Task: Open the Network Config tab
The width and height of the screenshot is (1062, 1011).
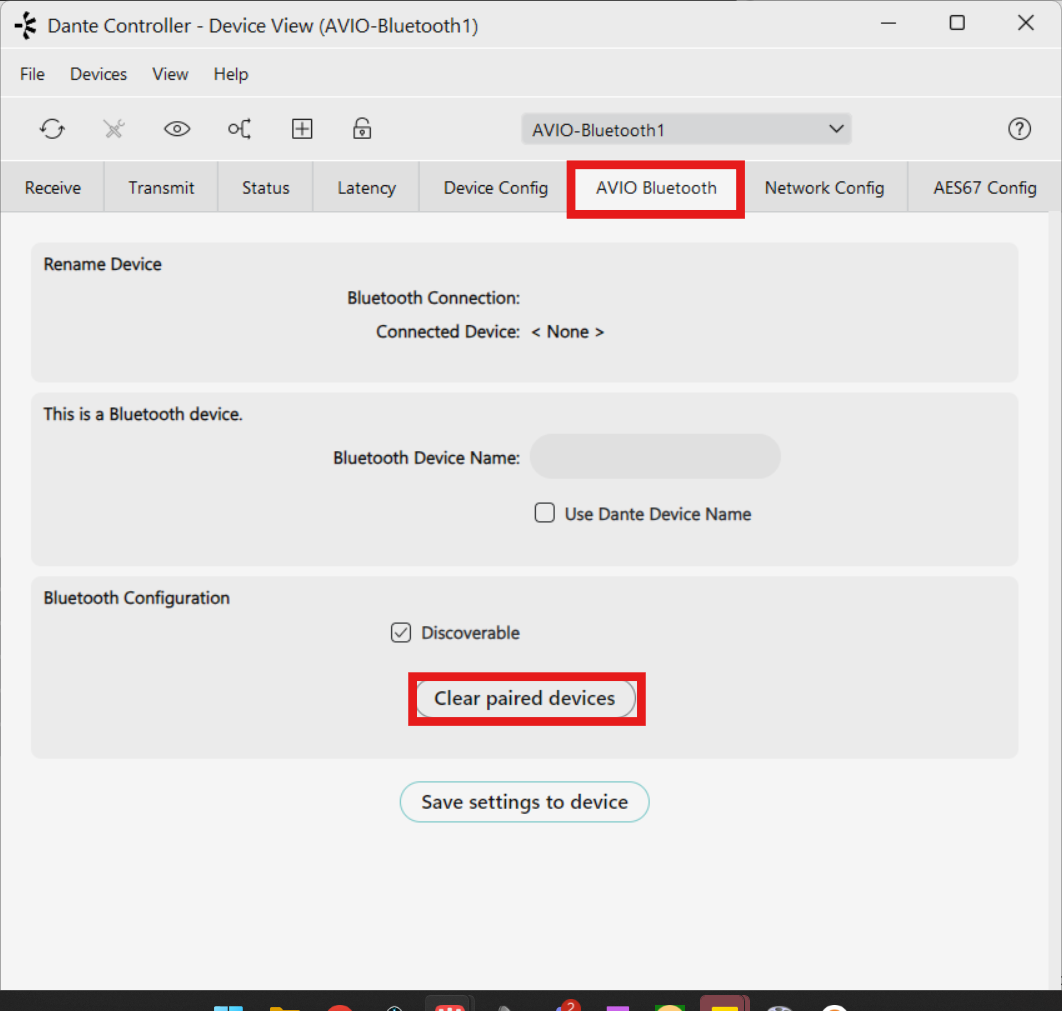Action: coord(824,188)
